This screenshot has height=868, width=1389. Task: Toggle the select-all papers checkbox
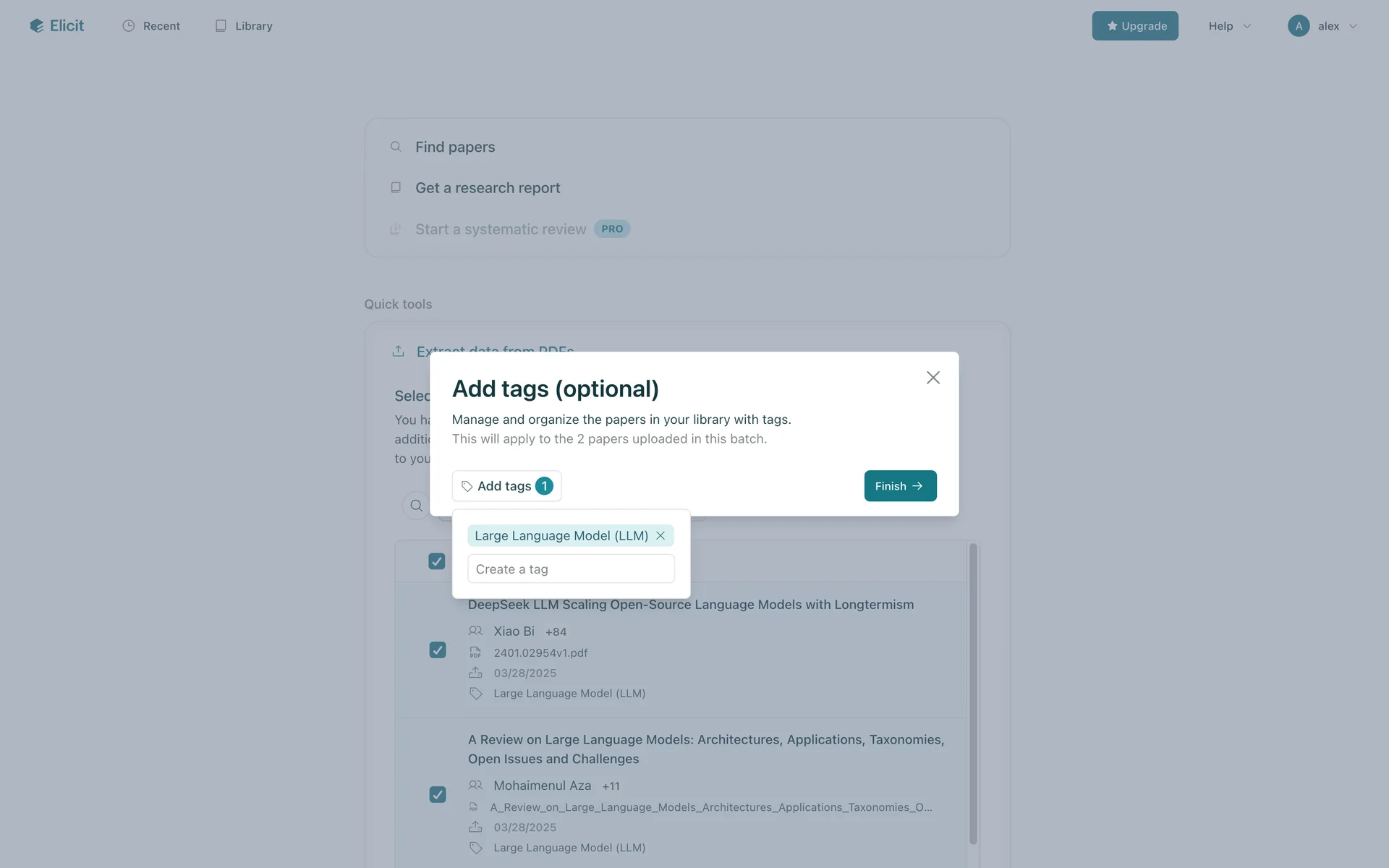[x=437, y=561]
